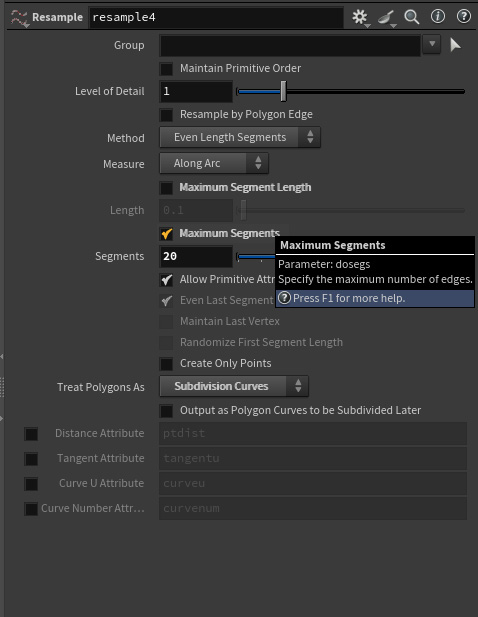Uncheck the Maximum Segments checkbox
The image size is (478, 617).
[166, 234]
